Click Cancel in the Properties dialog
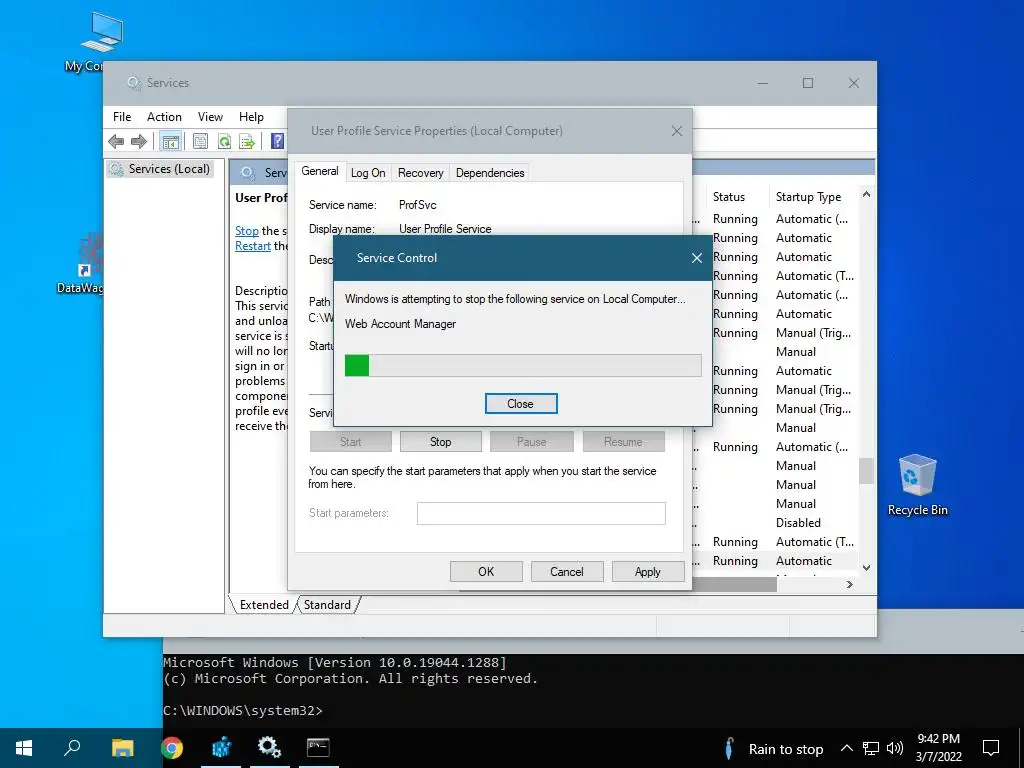The image size is (1024, 768). (x=566, y=571)
